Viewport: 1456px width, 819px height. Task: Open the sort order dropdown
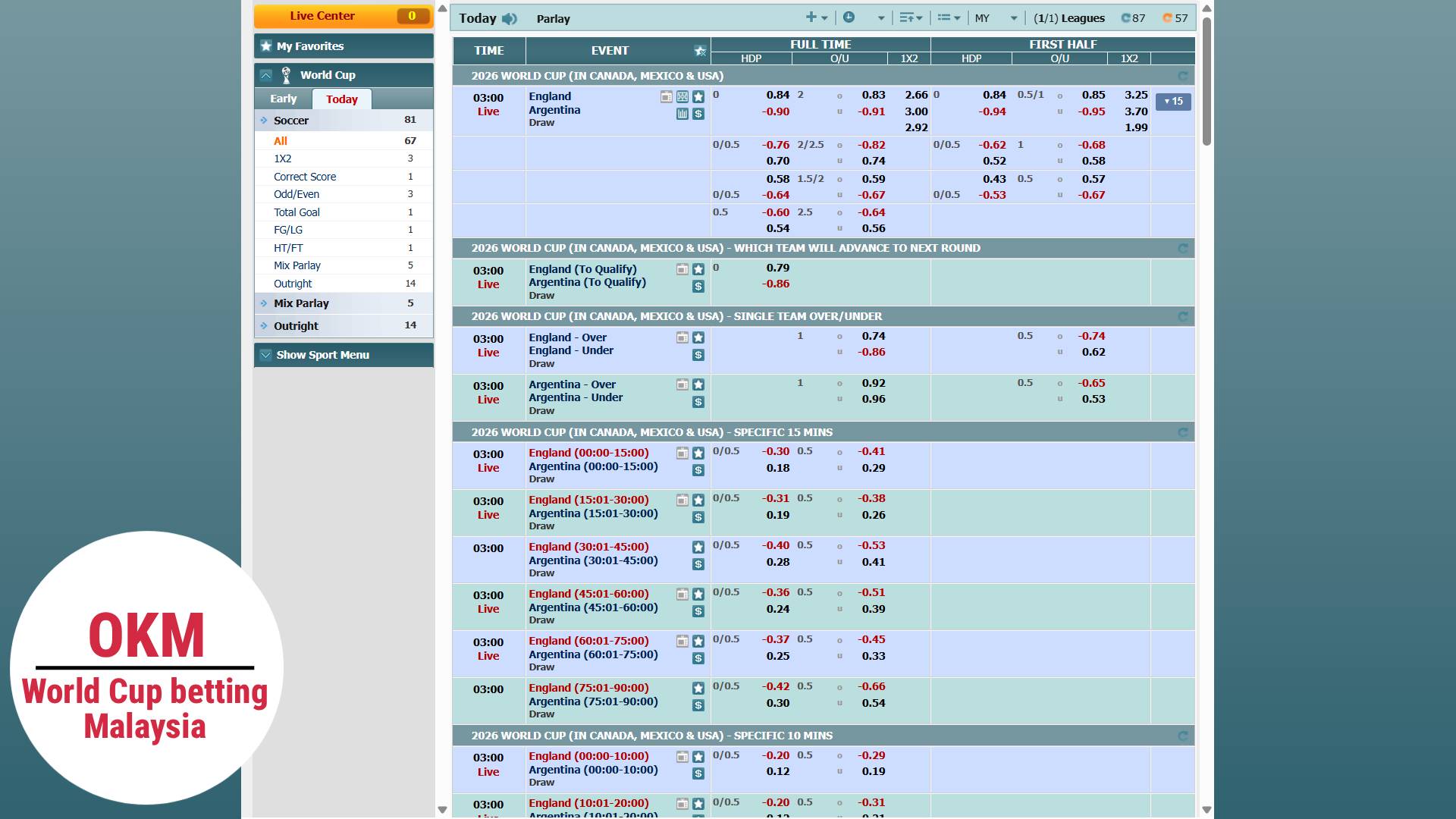point(911,17)
